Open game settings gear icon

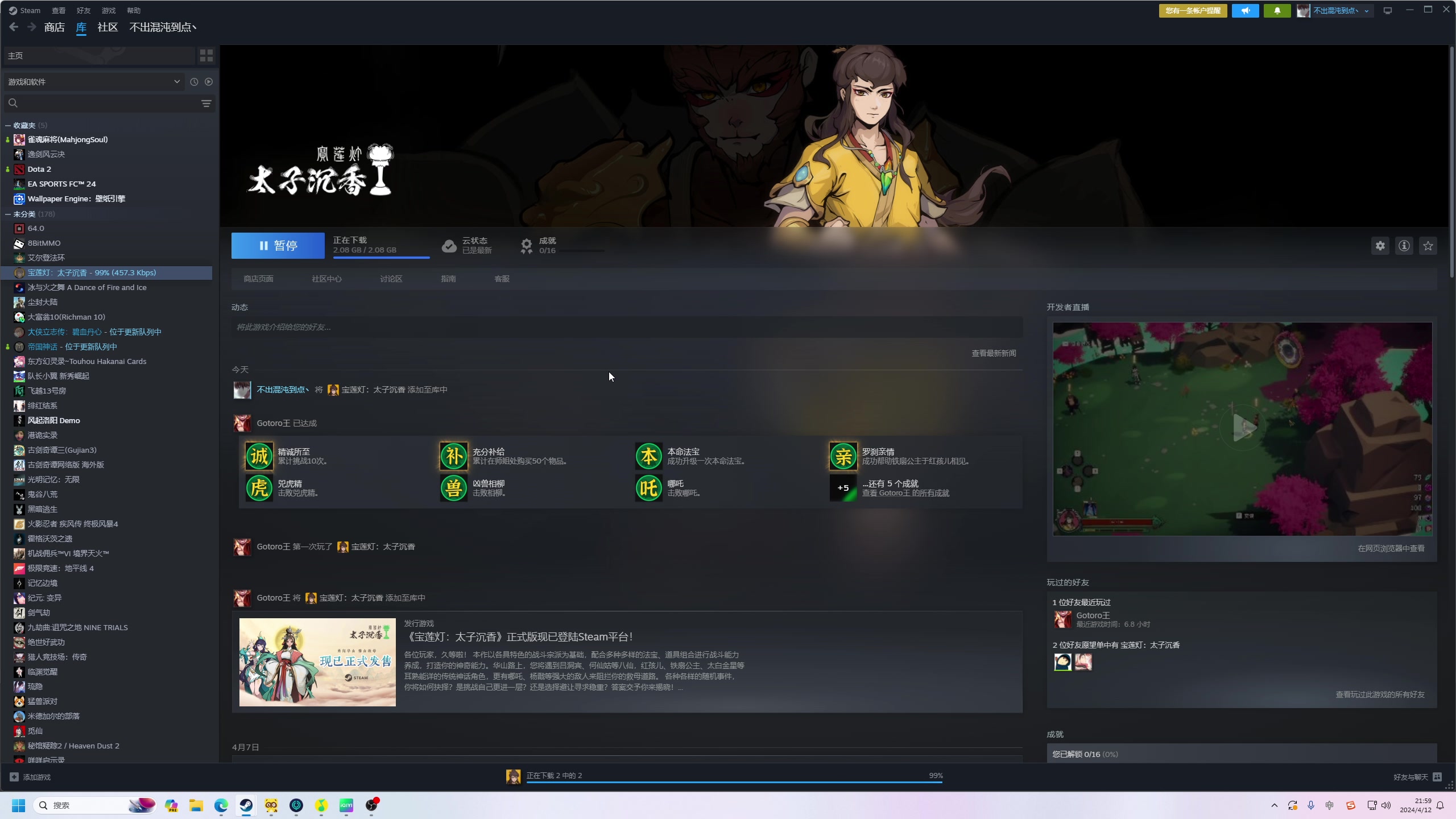tap(1380, 246)
